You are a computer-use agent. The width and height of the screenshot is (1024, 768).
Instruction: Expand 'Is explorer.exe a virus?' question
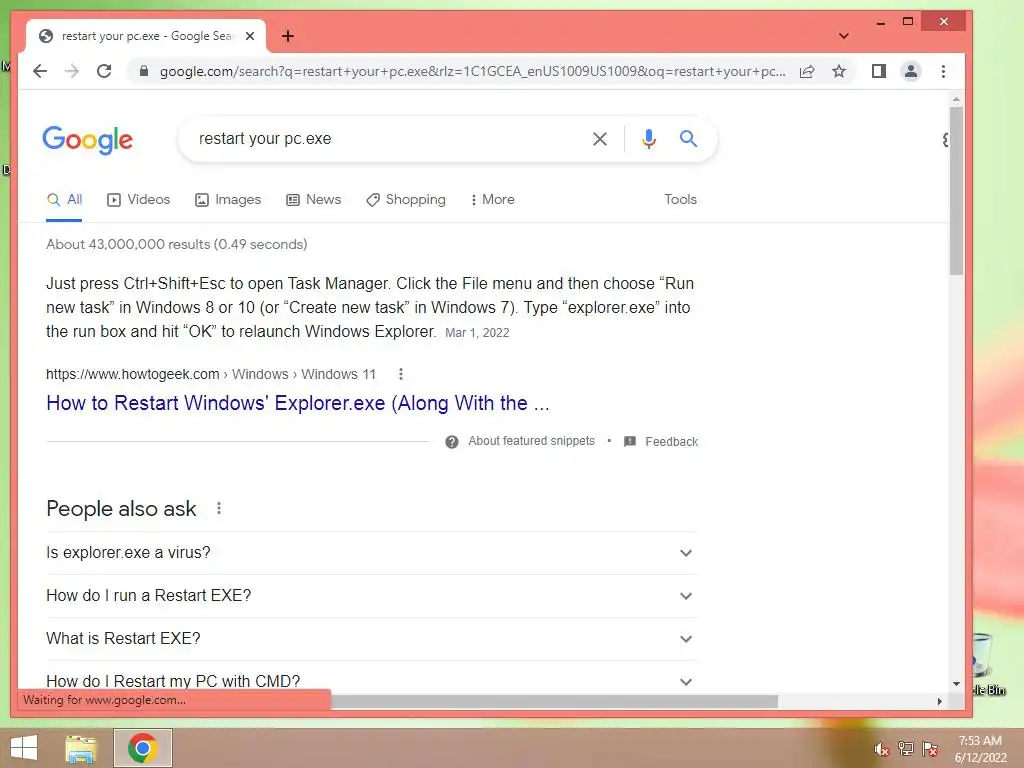pos(371,552)
